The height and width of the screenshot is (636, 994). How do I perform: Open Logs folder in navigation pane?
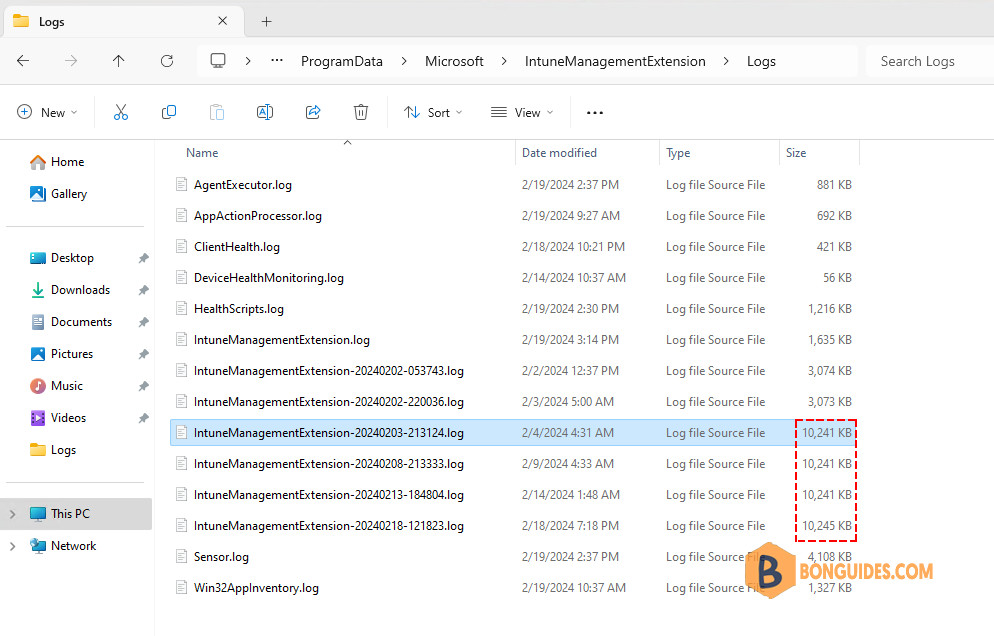pos(53,450)
